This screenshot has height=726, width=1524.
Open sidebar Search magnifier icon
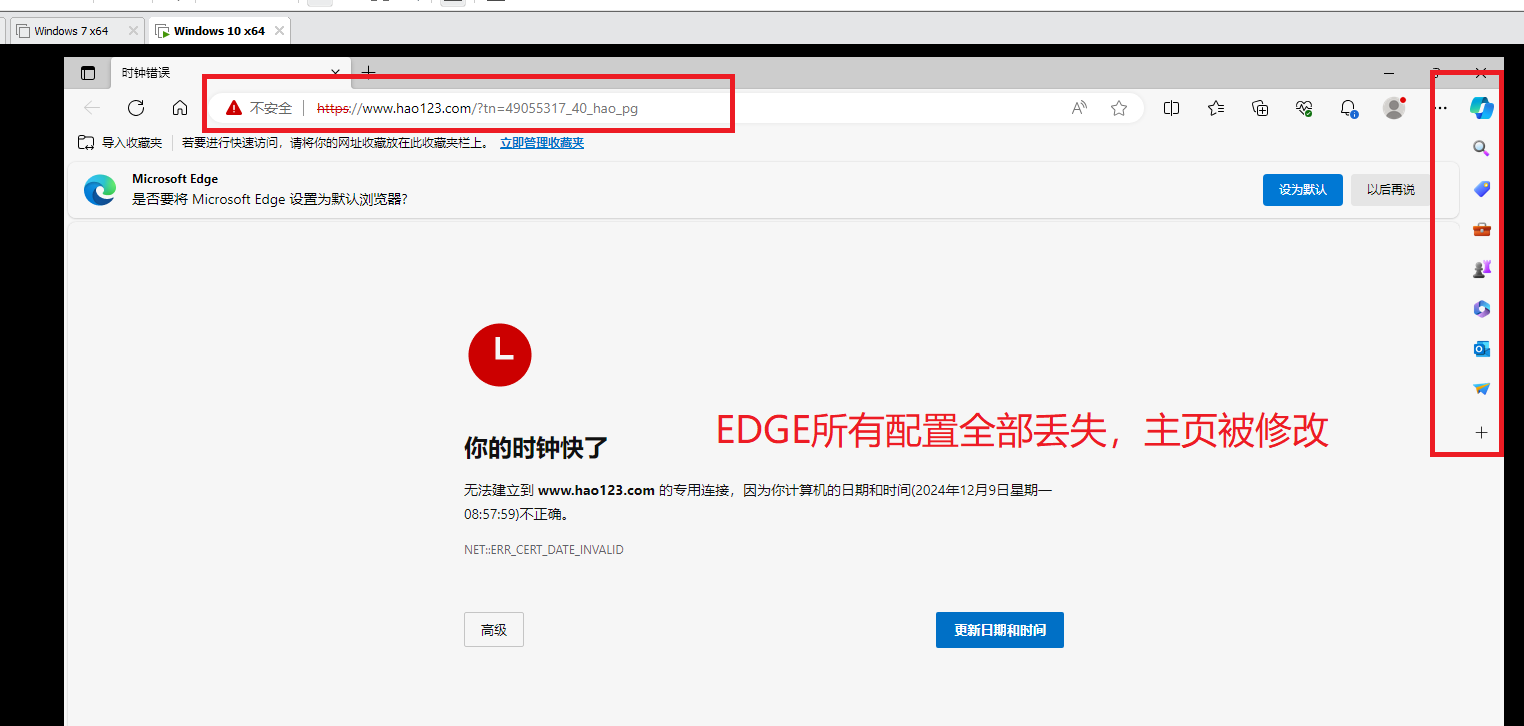(x=1481, y=148)
